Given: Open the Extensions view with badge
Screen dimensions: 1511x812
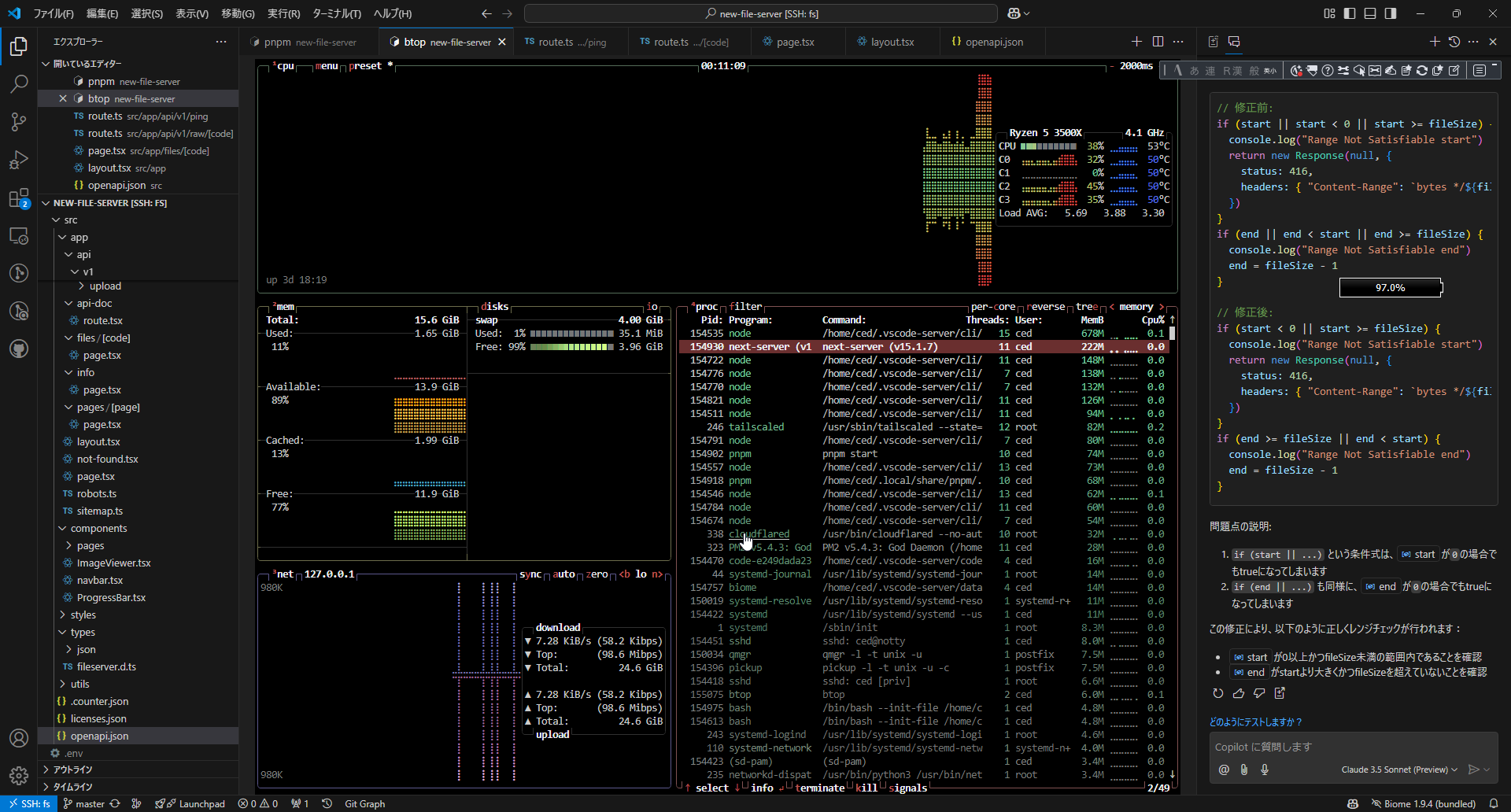Looking at the screenshot, I should (19, 197).
